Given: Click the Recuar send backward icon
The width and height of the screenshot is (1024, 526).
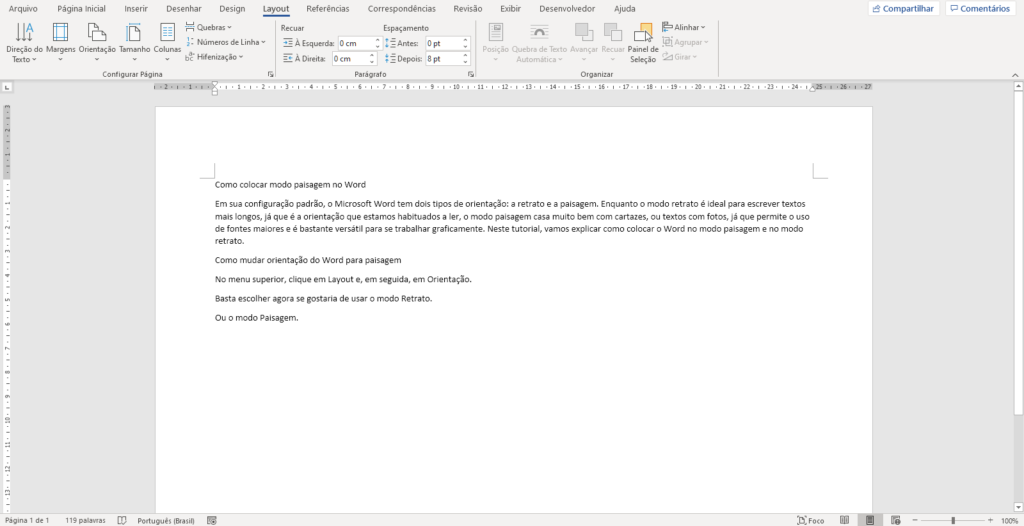Looking at the screenshot, I should click(x=613, y=33).
